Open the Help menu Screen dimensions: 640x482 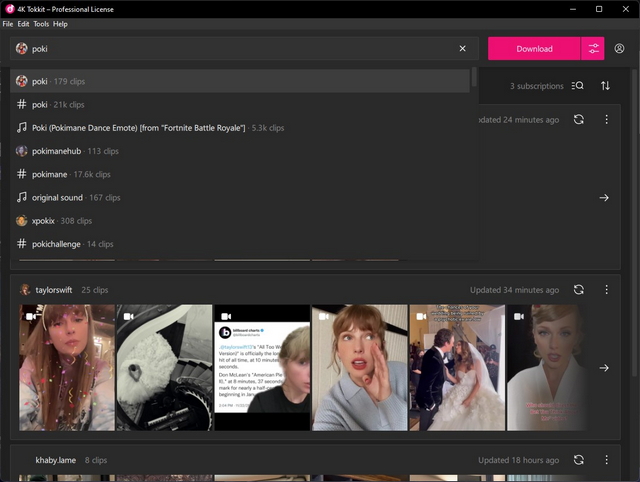tap(60, 24)
